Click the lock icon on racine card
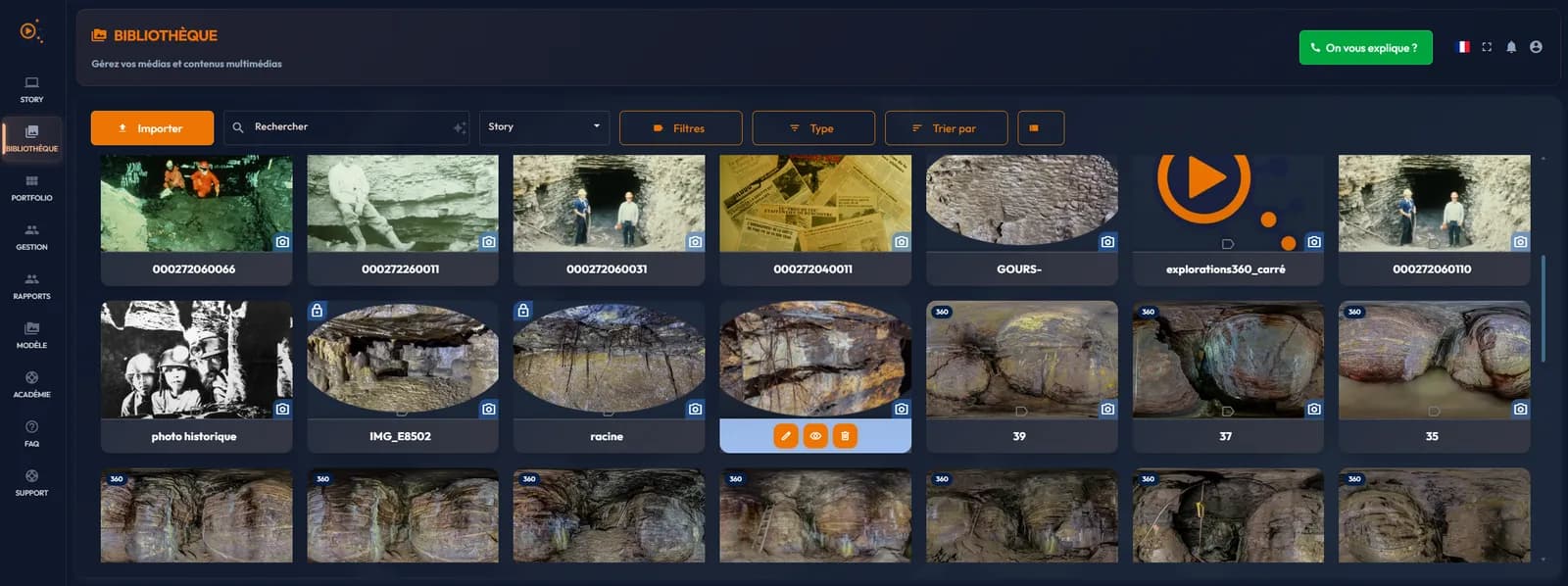 [523, 311]
